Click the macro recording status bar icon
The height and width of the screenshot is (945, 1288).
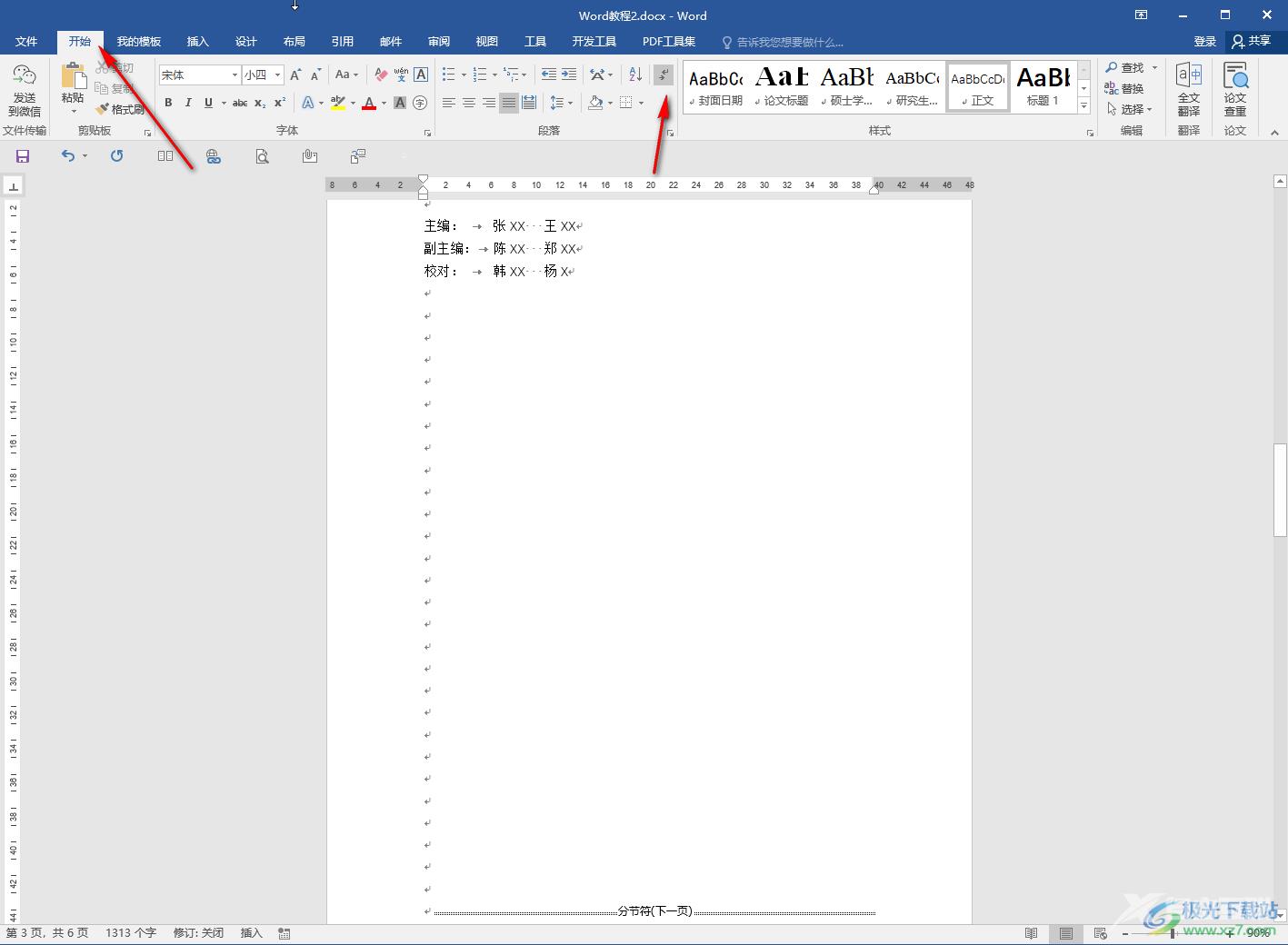pyautogui.click(x=285, y=933)
